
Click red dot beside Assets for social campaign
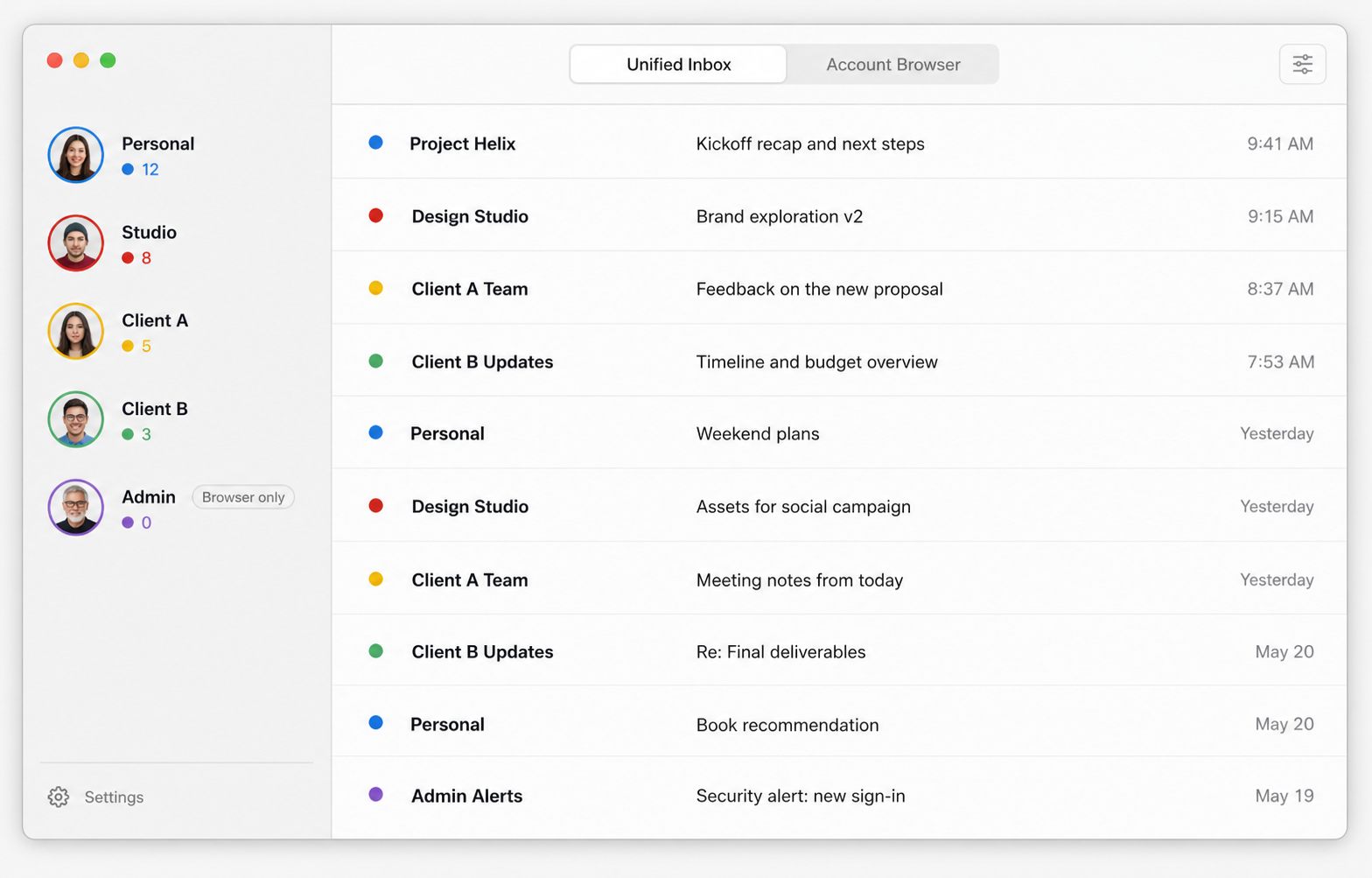(x=375, y=505)
